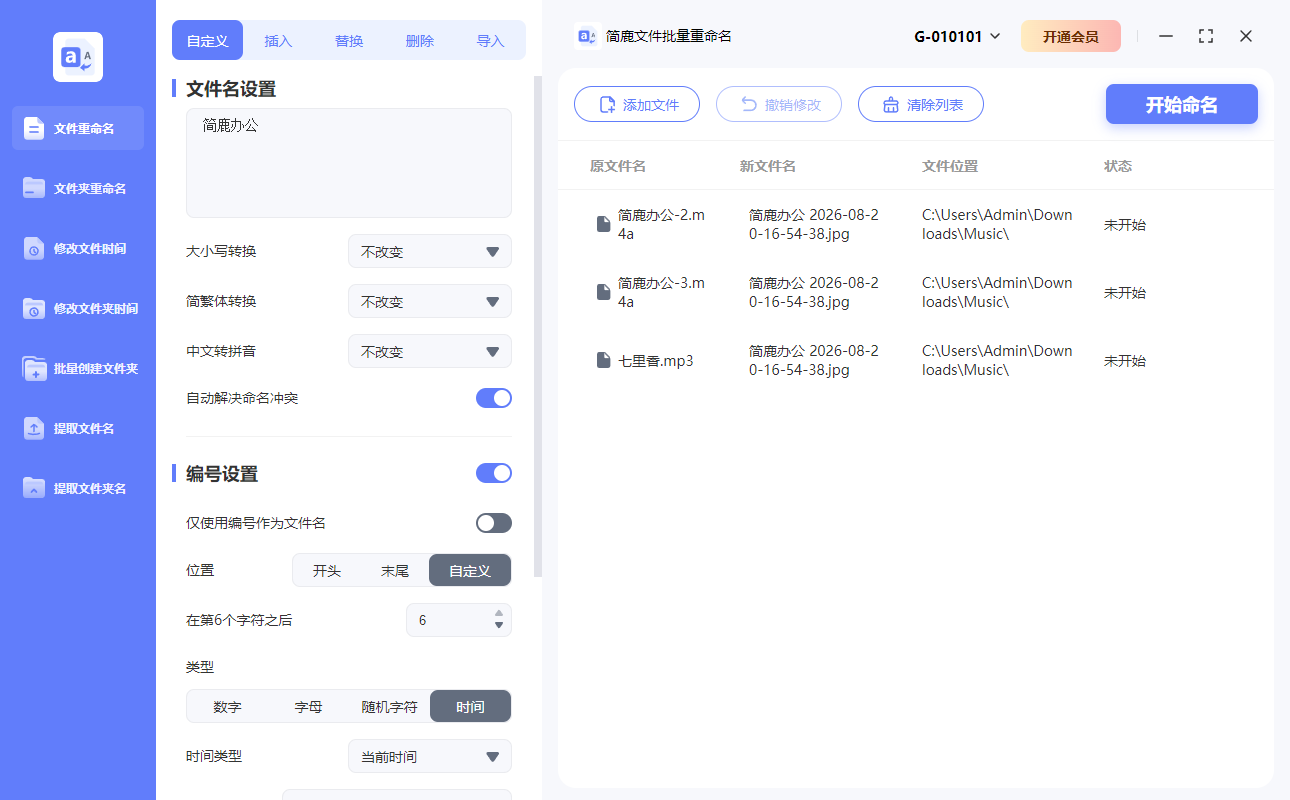Choose 字母 numbering type

[x=308, y=707]
